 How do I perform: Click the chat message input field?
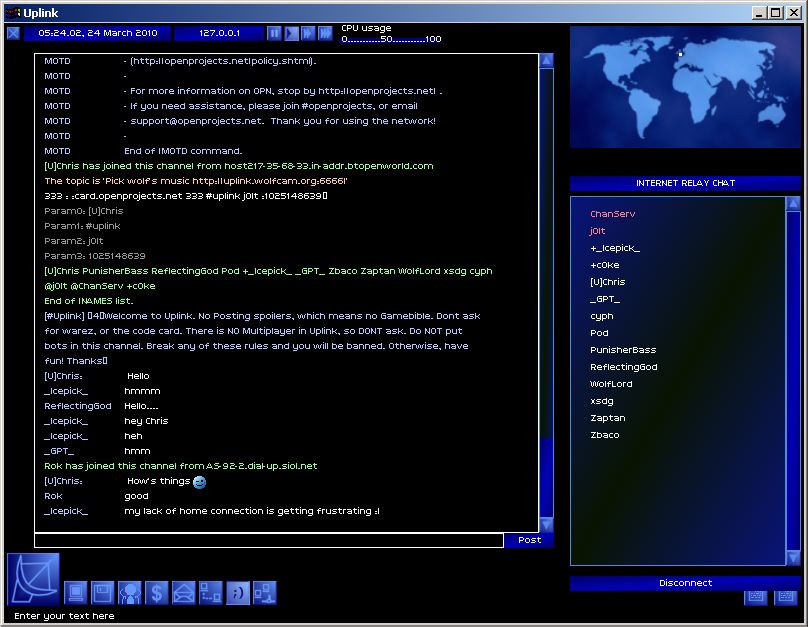[268, 540]
